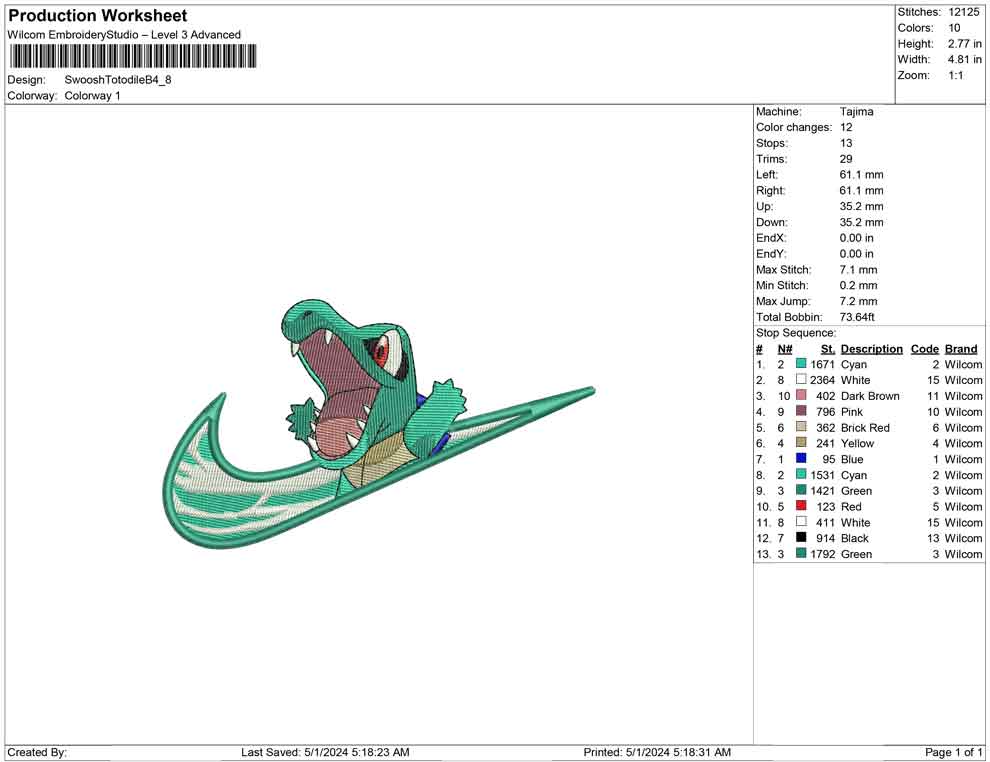Click the Min Stitch value '0.2 mm'

coord(858,285)
